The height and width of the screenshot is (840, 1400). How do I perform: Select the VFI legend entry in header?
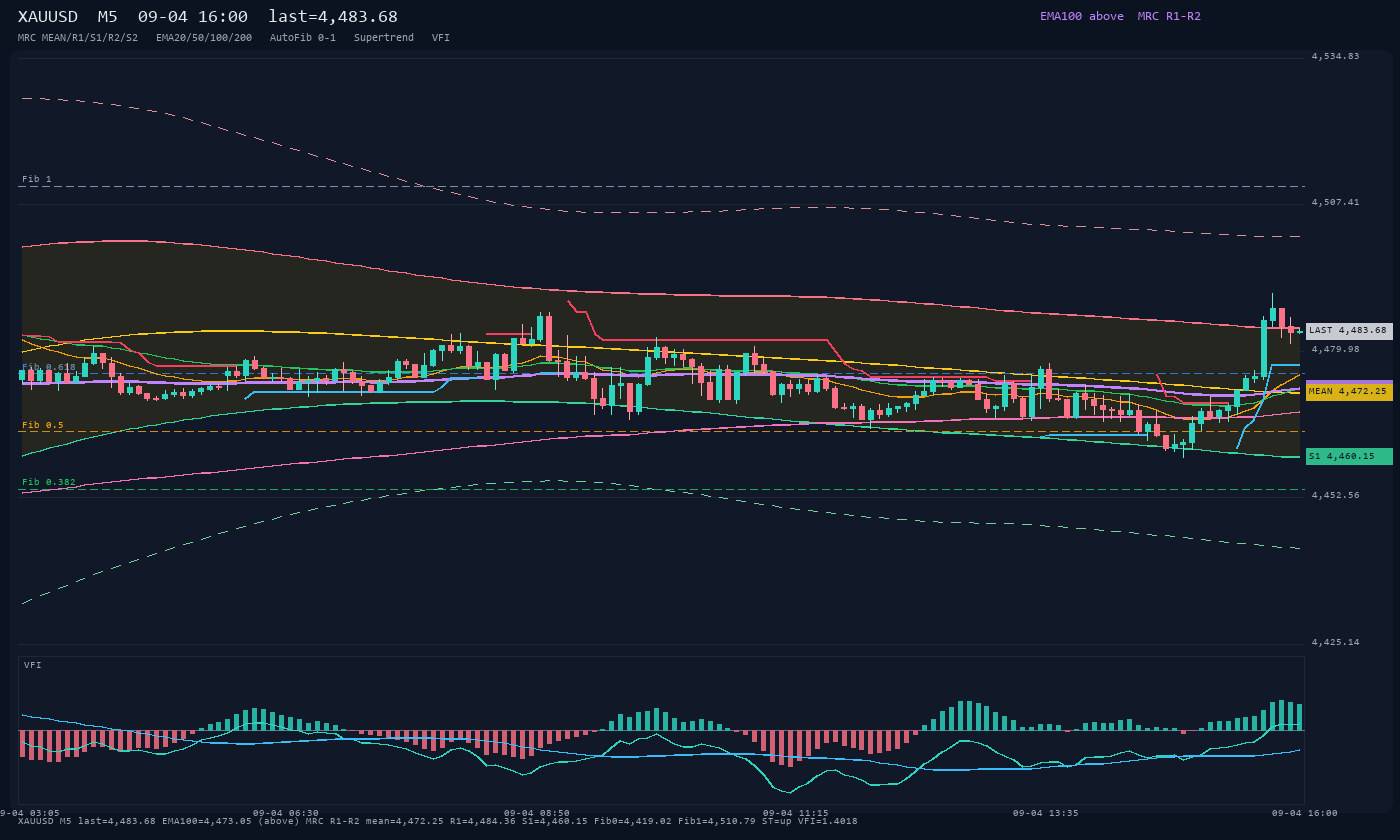click(x=441, y=38)
